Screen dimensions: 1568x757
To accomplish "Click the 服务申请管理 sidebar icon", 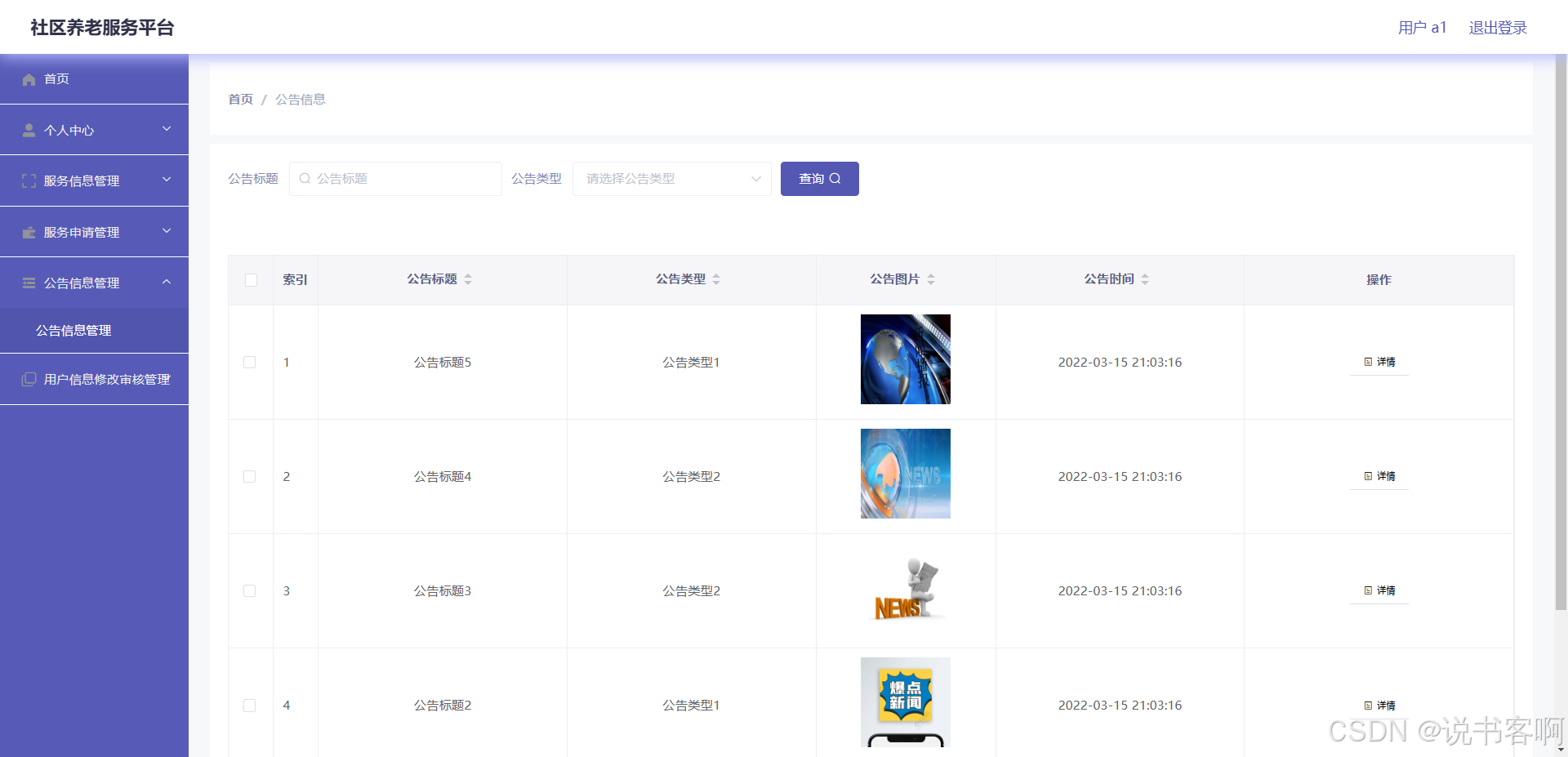I will [x=29, y=231].
